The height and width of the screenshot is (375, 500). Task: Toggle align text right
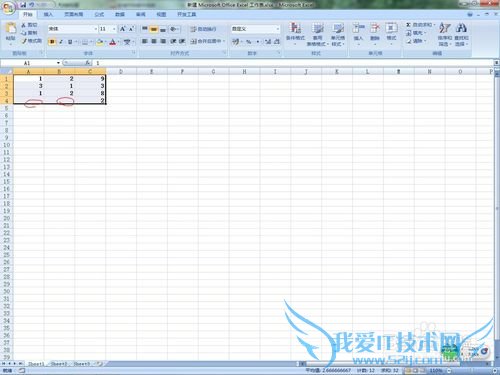163,41
